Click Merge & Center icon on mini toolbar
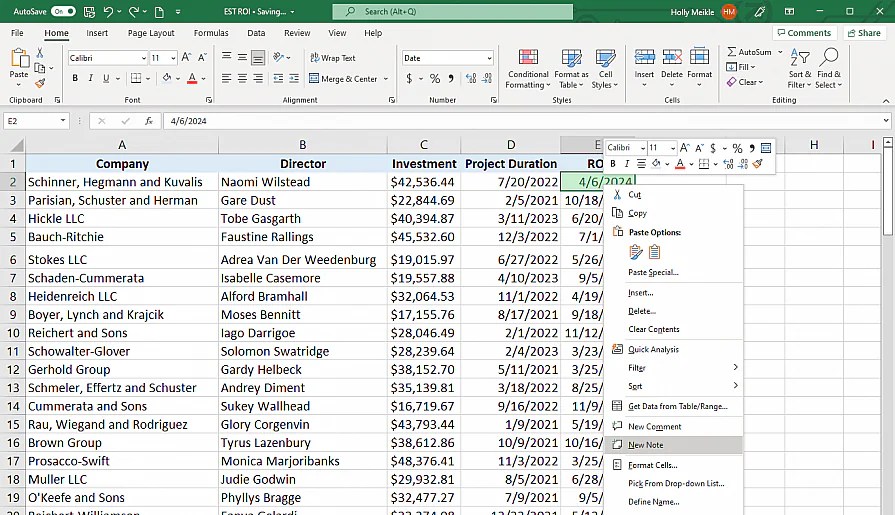 pyautogui.click(x=766, y=148)
